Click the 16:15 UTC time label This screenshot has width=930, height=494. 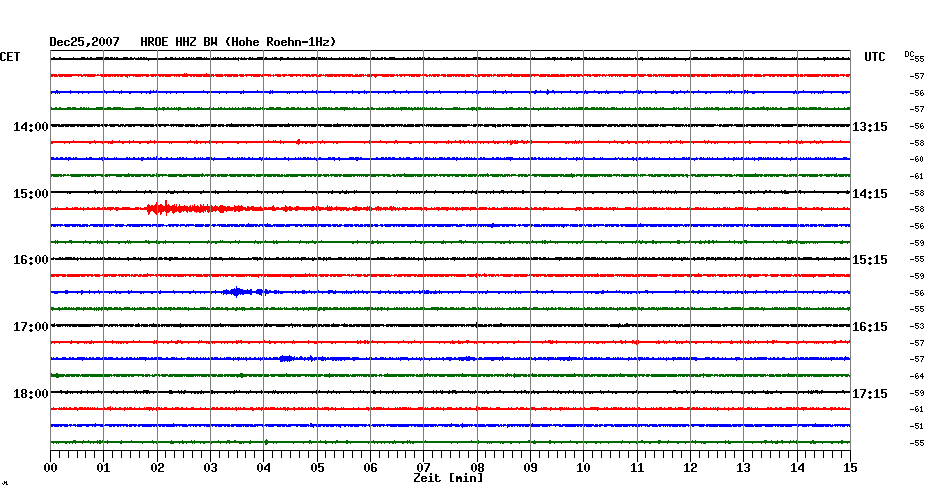tap(870, 327)
